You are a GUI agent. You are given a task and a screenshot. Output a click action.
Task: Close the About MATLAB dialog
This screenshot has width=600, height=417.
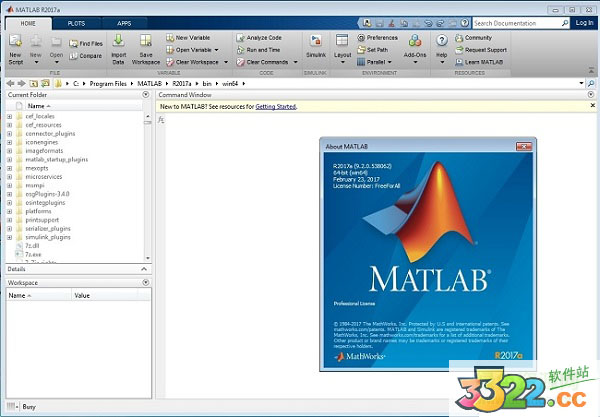point(524,147)
